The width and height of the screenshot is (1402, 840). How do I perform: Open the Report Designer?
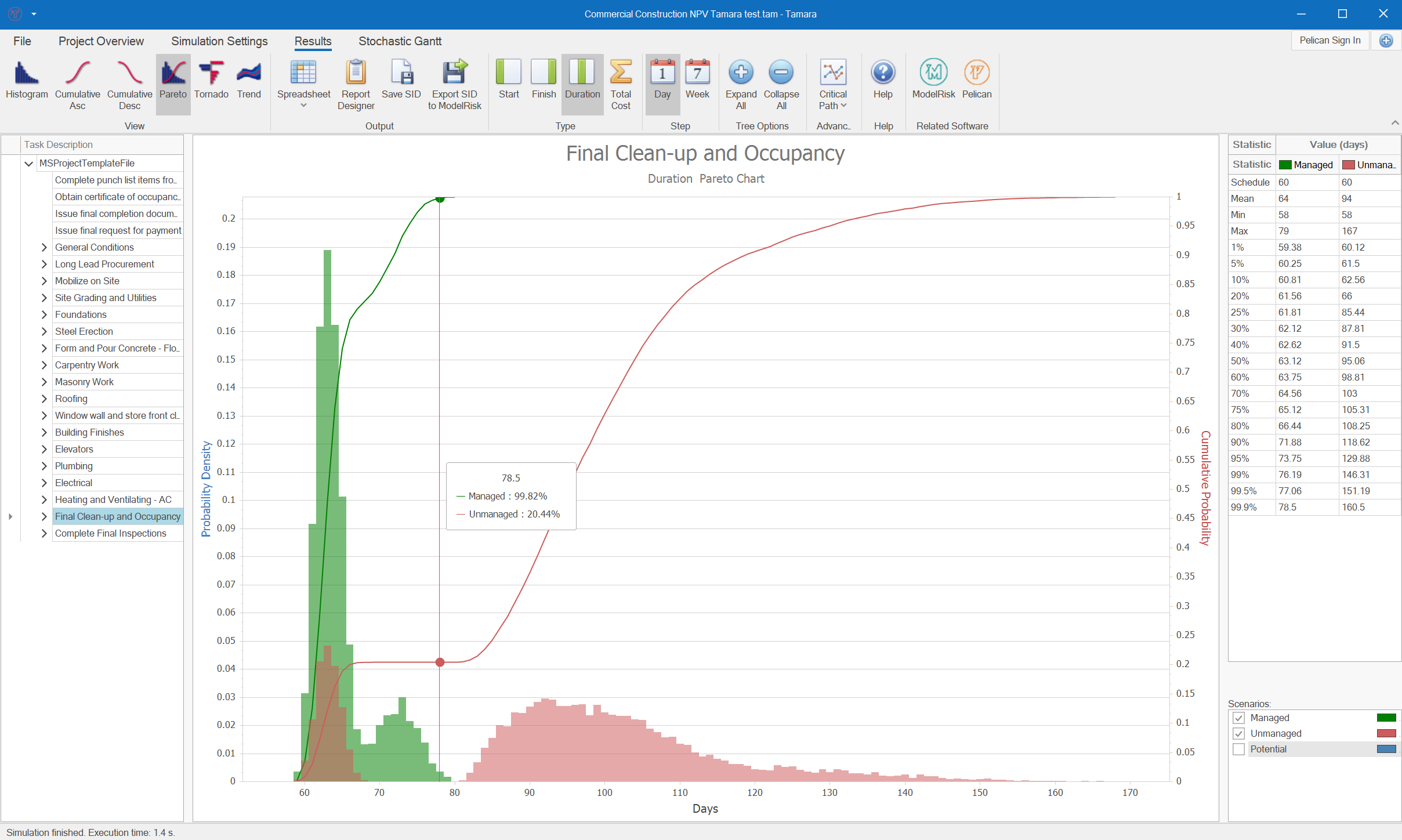click(355, 84)
